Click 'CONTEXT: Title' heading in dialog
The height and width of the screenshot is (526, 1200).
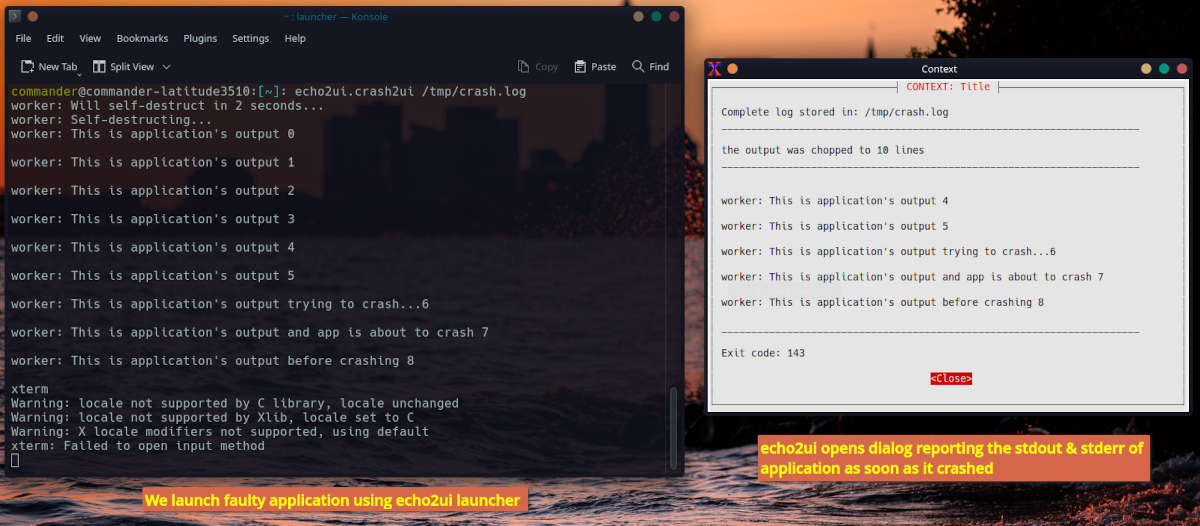[948, 87]
